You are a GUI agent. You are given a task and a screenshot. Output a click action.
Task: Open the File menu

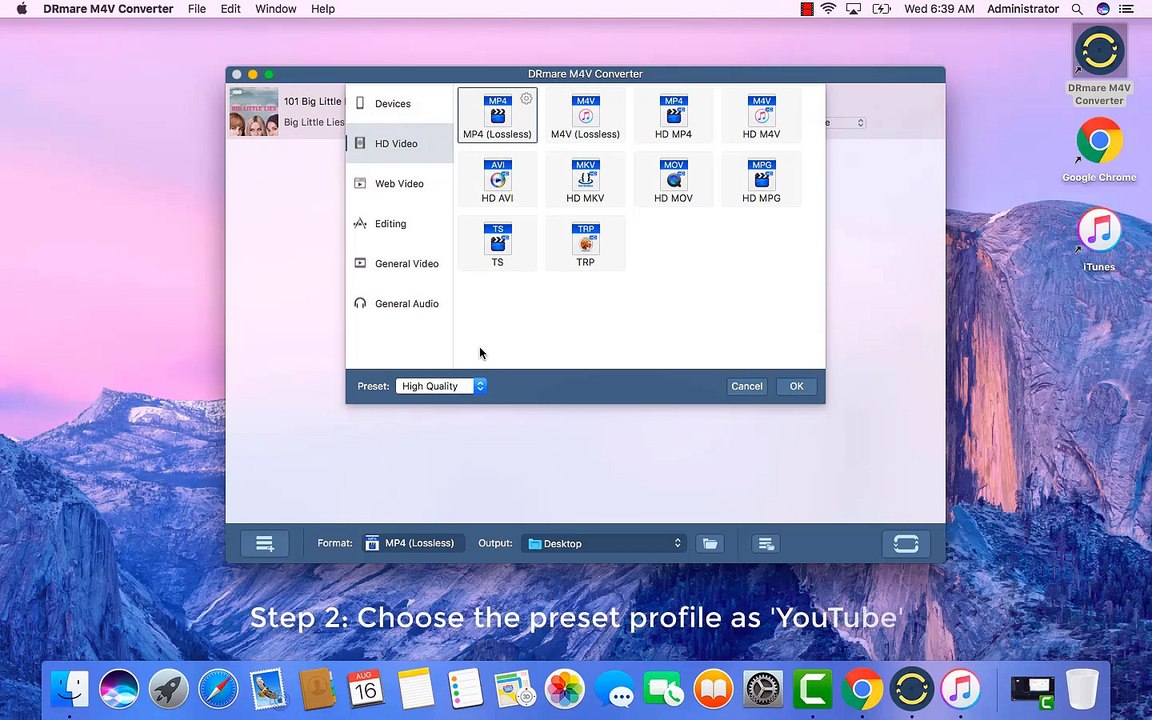[x=197, y=9]
